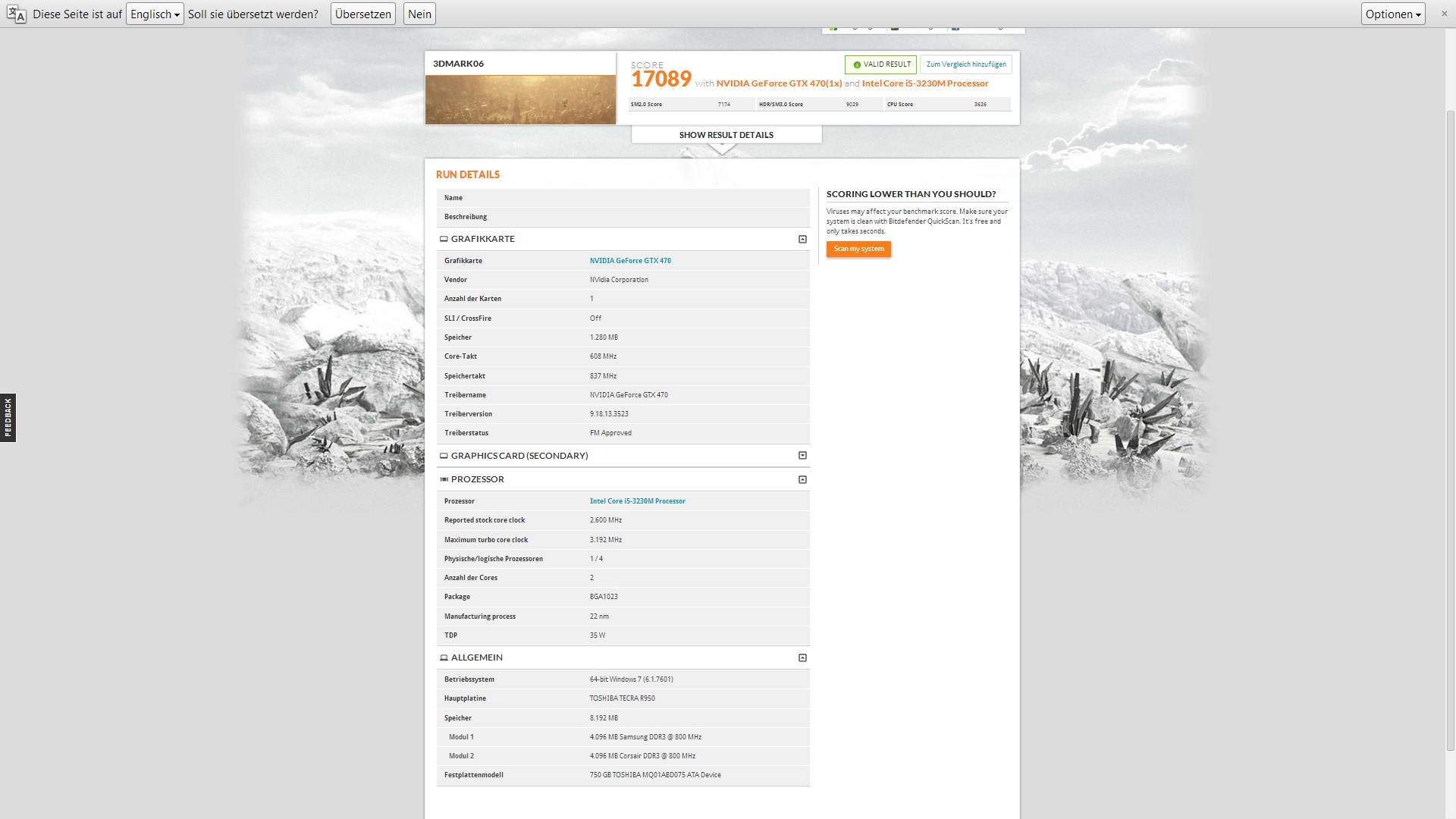This screenshot has height=819, width=1456.
Task: Click the translate icon in translation bar
Action: 16,14
